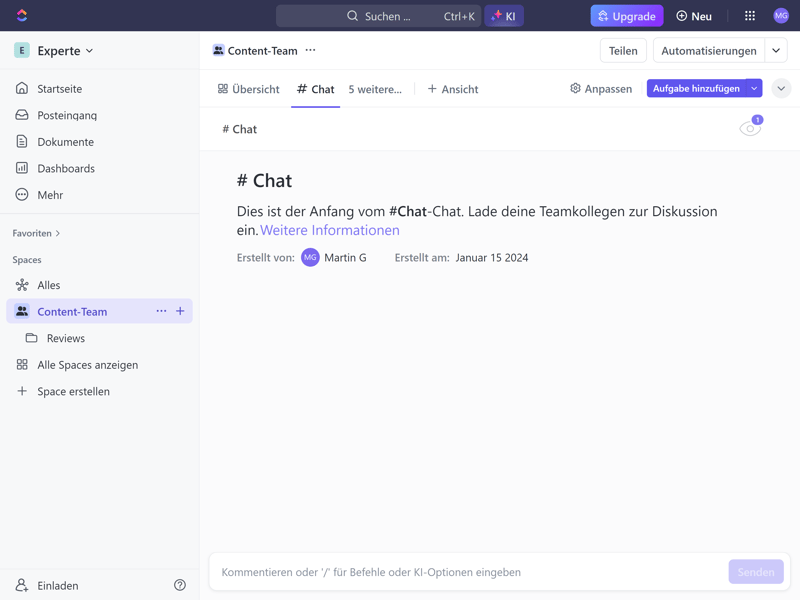Open the Reviews folder
This screenshot has width=800, height=600.
(65, 338)
